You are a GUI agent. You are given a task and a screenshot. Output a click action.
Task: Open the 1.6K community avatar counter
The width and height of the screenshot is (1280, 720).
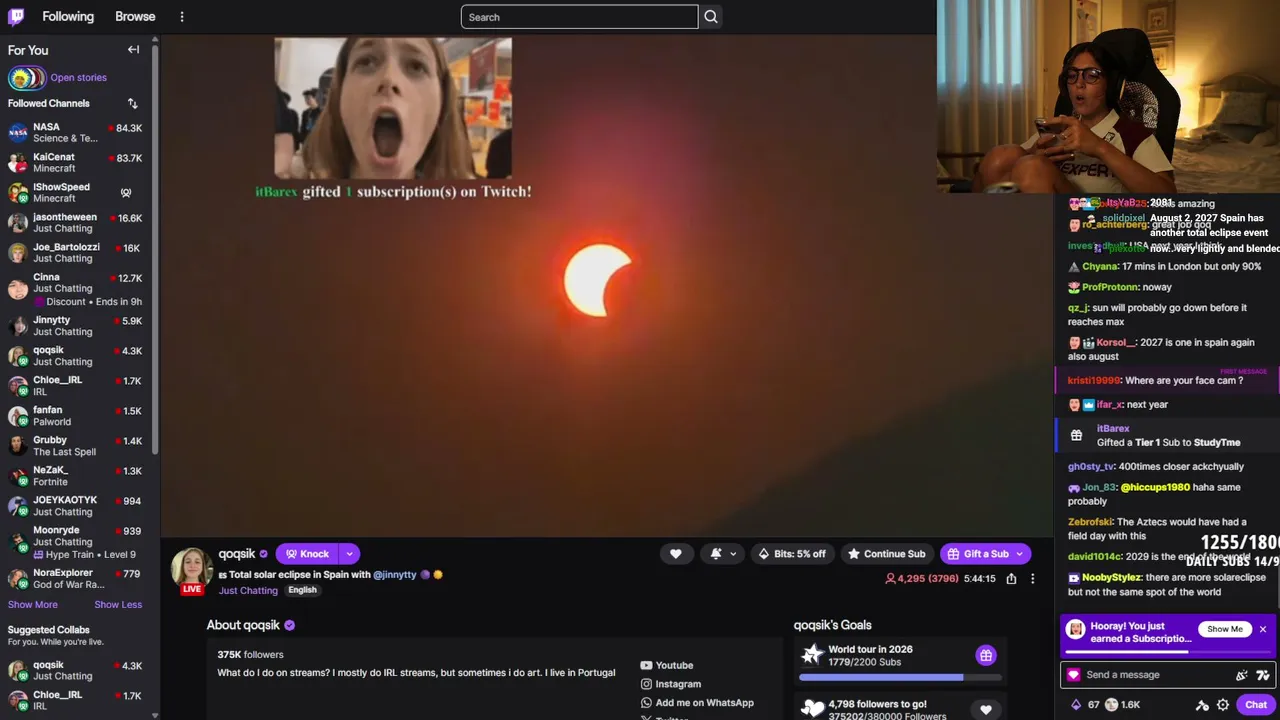[1124, 705]
